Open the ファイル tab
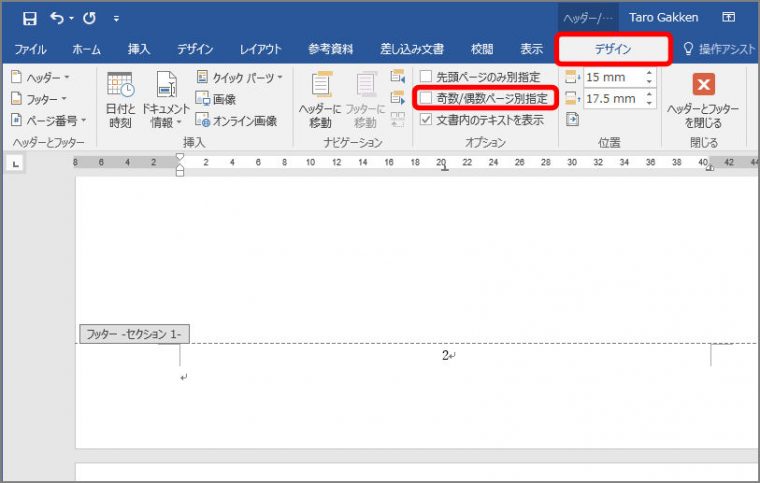The height and width of the screenshot is (483, 760). coord(30,49)
